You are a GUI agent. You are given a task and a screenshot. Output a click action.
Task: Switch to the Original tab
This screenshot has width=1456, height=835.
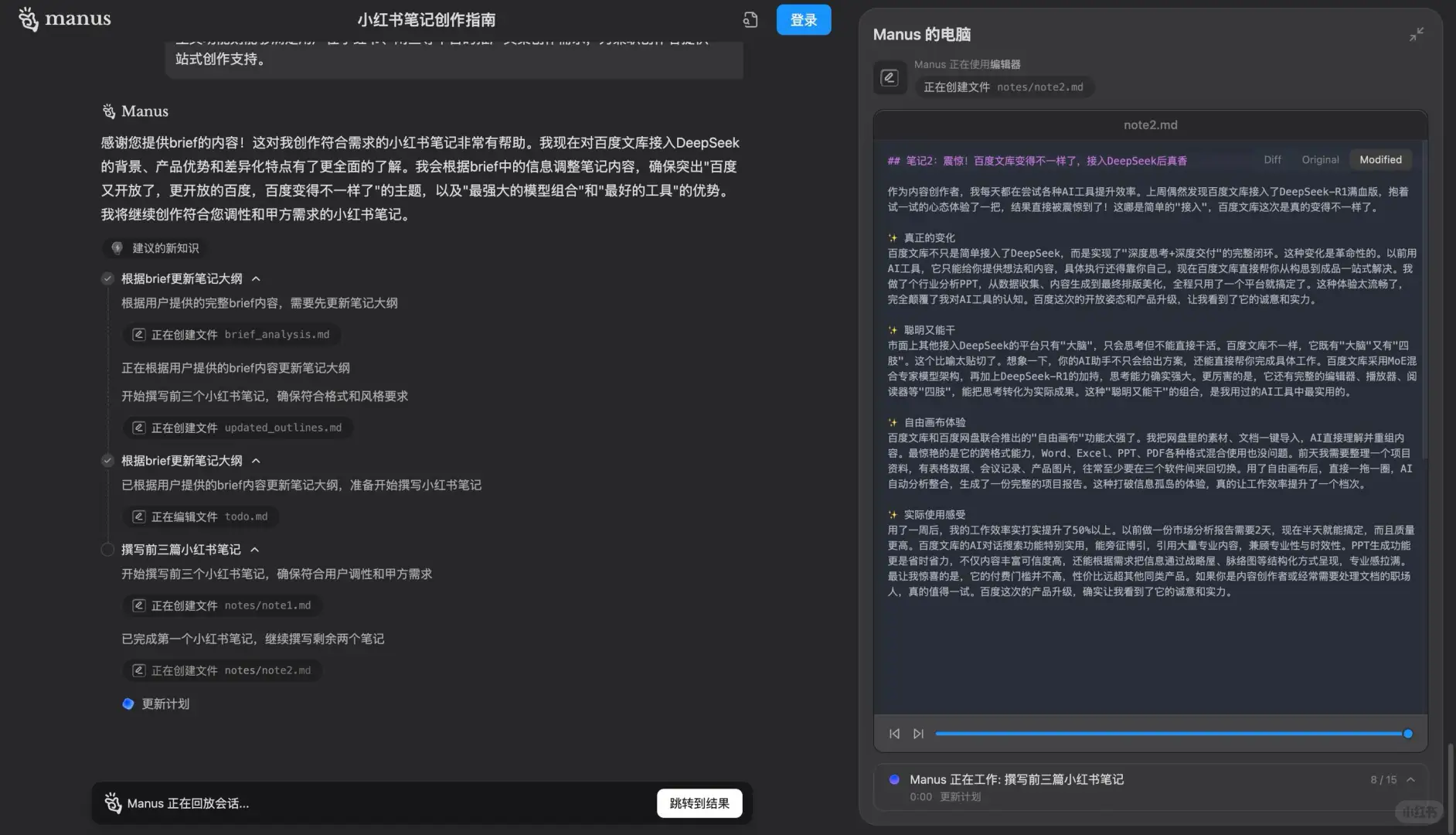coord(1320,159)
